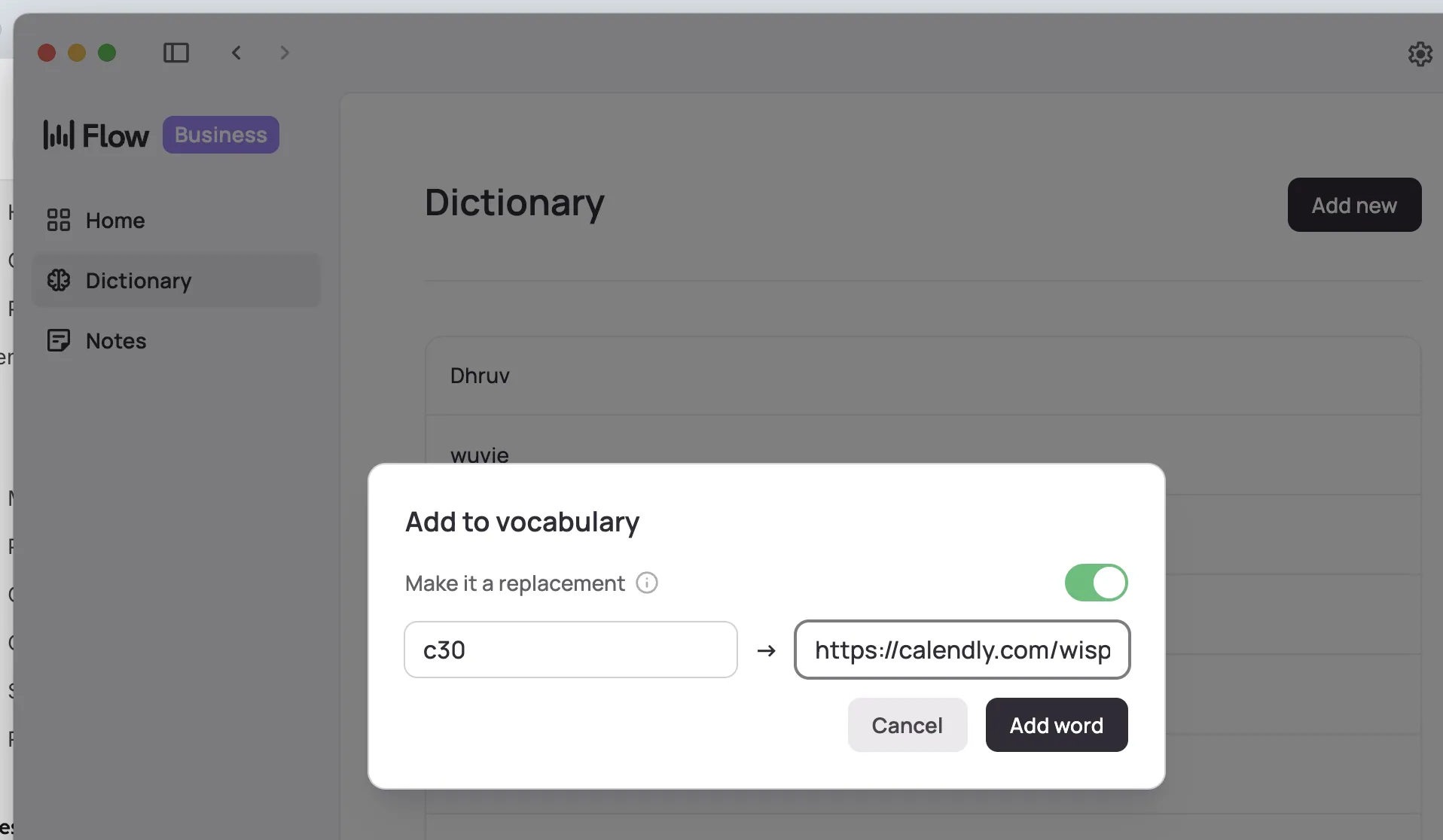Go back with the left chevron
Image resolution: width=1443 pixels, height=840 pixels.
[236, 53]
